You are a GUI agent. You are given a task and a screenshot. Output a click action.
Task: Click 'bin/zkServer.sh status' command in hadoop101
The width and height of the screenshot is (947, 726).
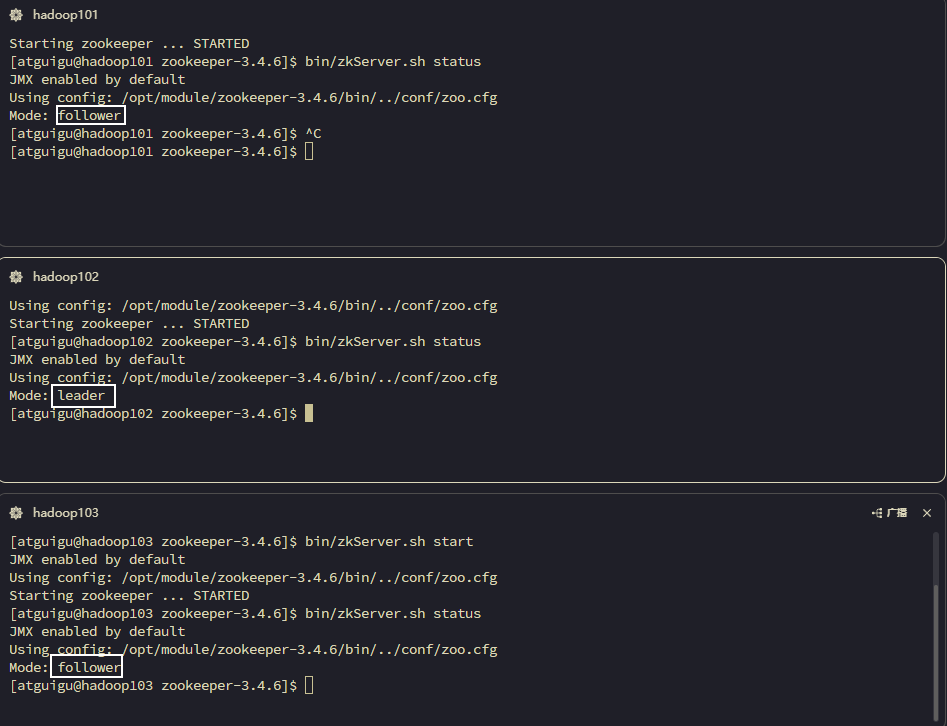(393, 62)
